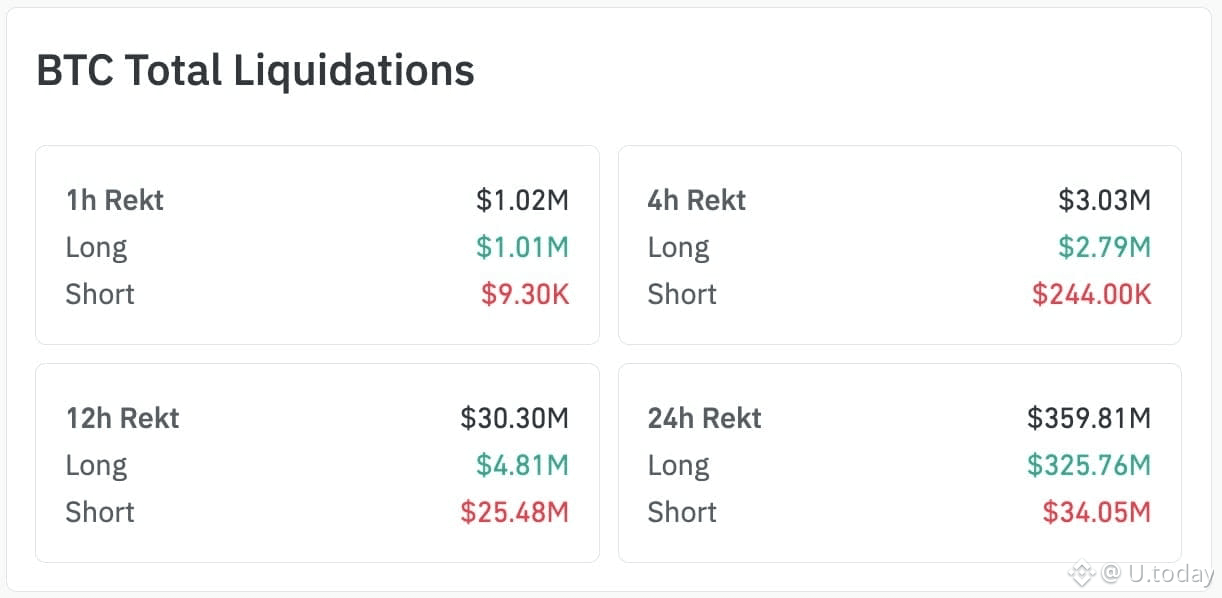Click the $2.79M long liquidation value
Screen dimensions: 1222x598
point(1104,247)
